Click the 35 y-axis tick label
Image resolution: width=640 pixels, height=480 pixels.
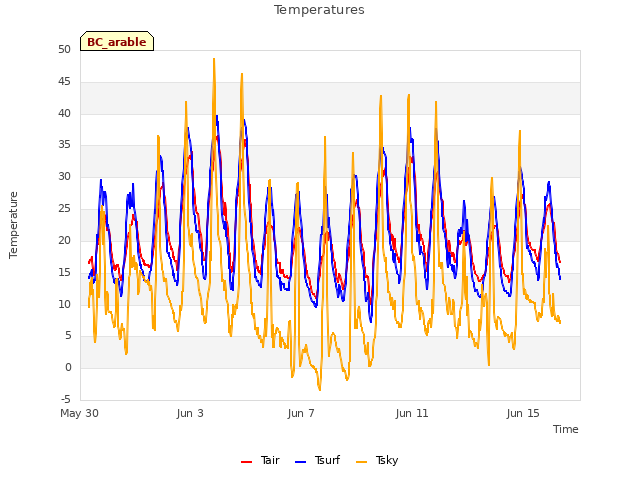coord(64,144)
